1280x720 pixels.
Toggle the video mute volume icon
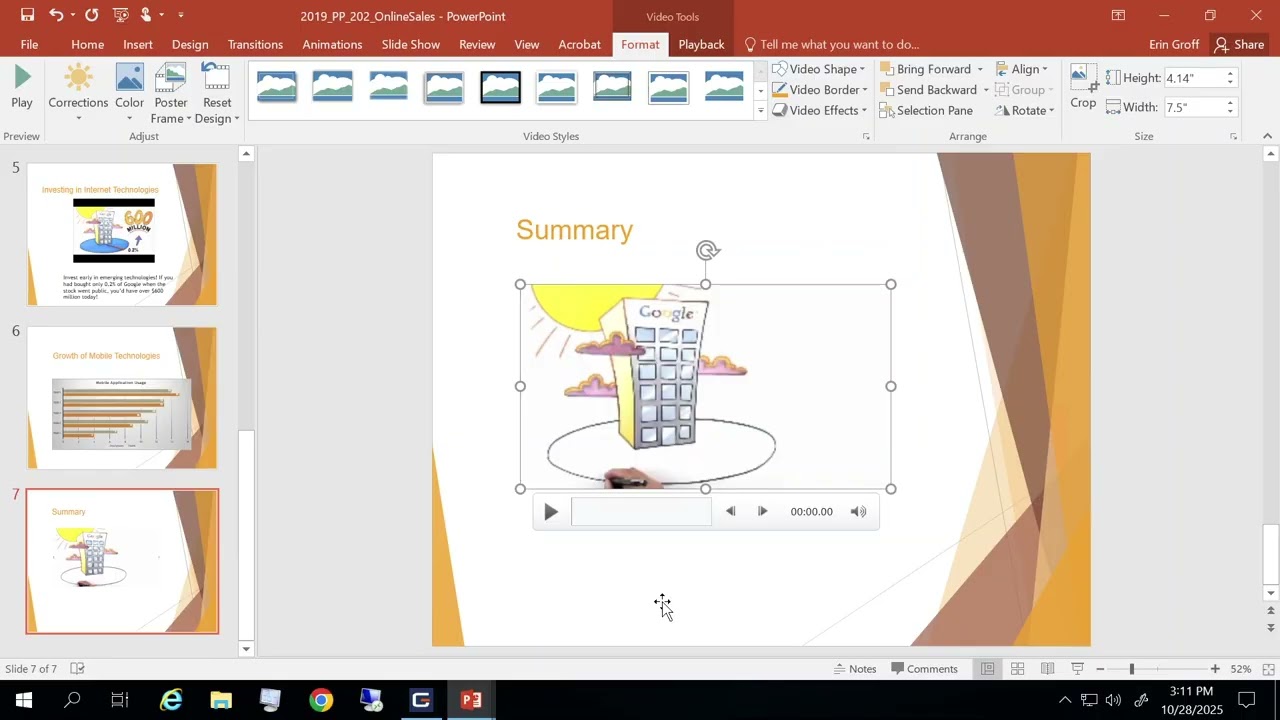(x=858, y=512)
